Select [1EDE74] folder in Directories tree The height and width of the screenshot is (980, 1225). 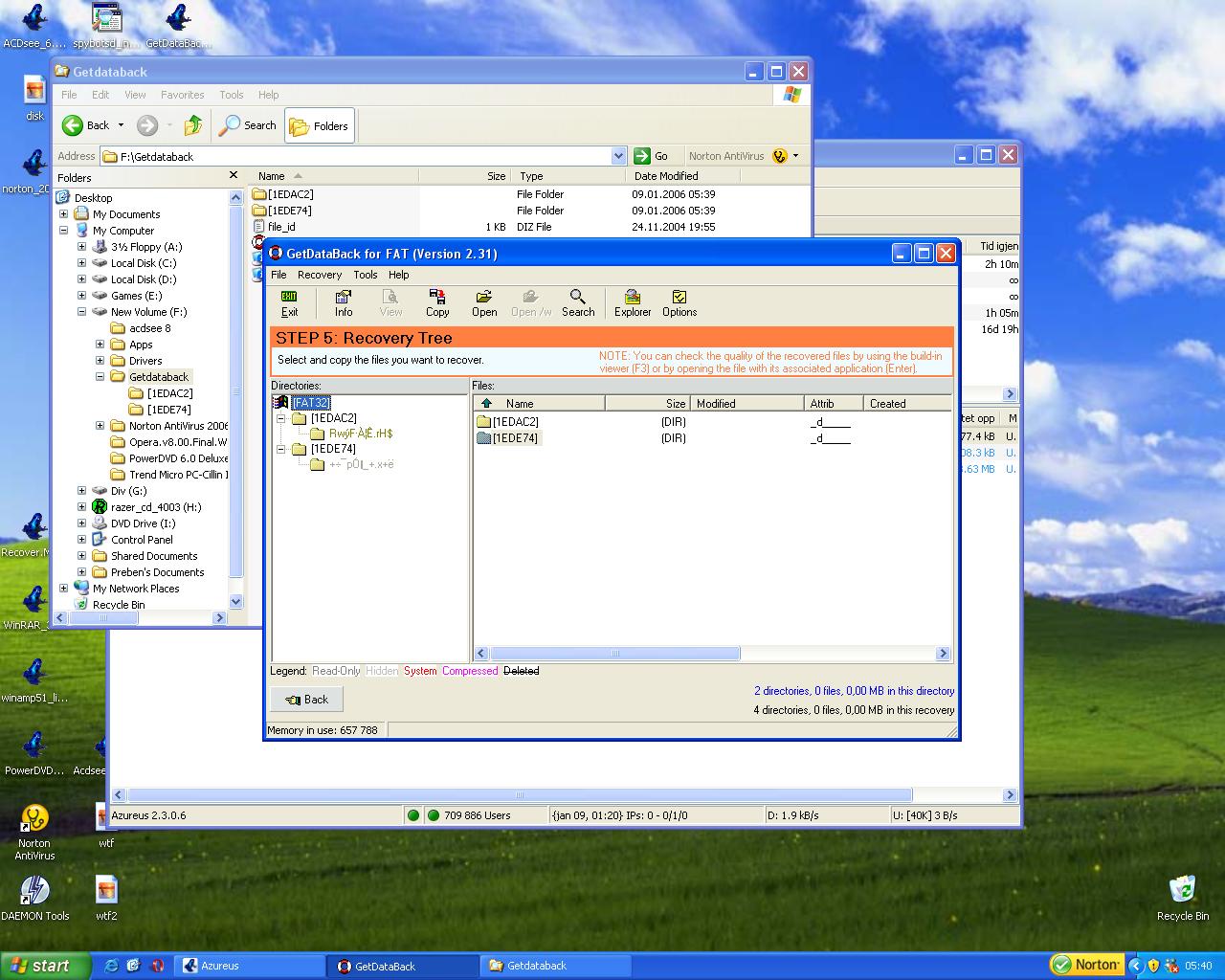(x=333, y=449)
